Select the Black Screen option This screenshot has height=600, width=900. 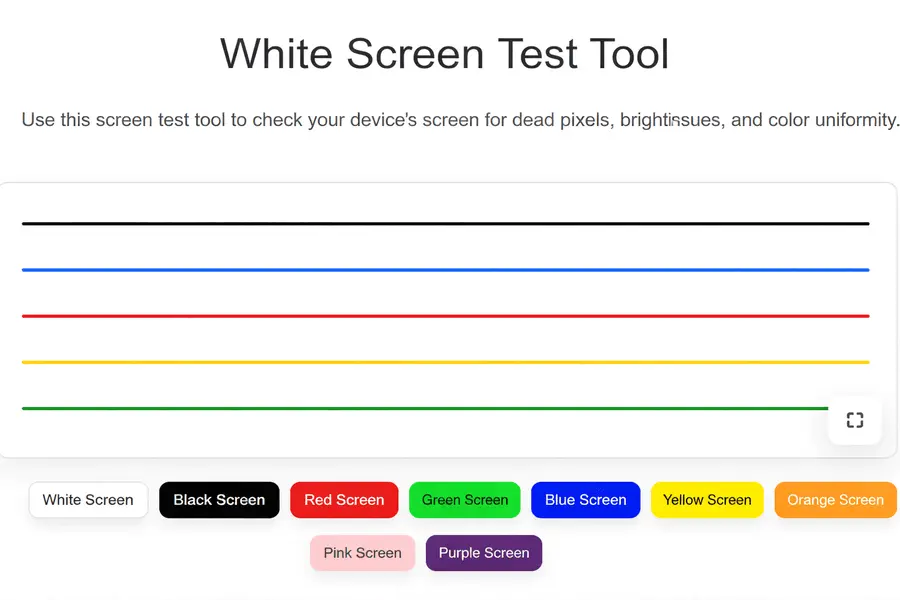pos(219,500)
